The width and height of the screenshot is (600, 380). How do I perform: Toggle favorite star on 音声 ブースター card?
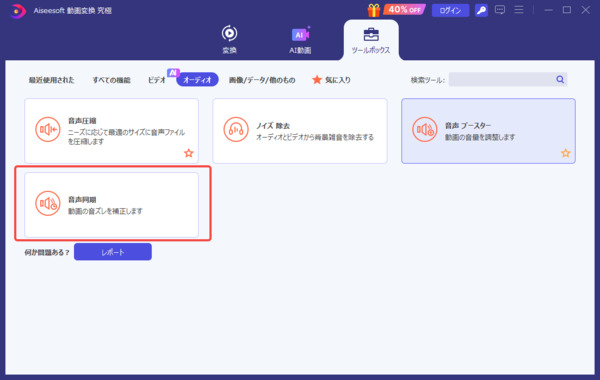[566, 153]
